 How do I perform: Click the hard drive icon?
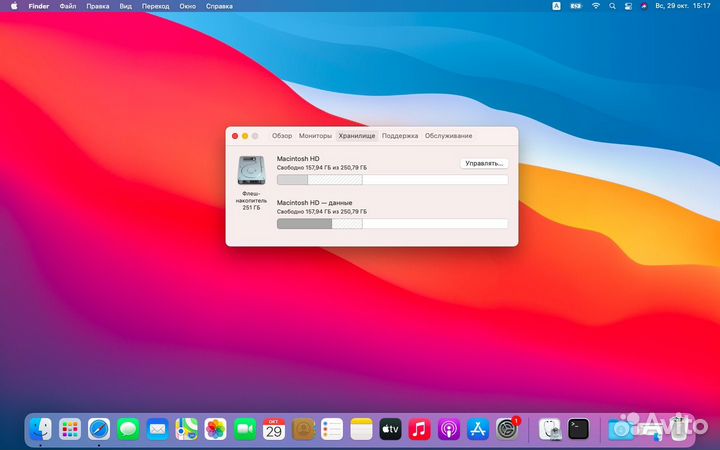tap(251, 170)
